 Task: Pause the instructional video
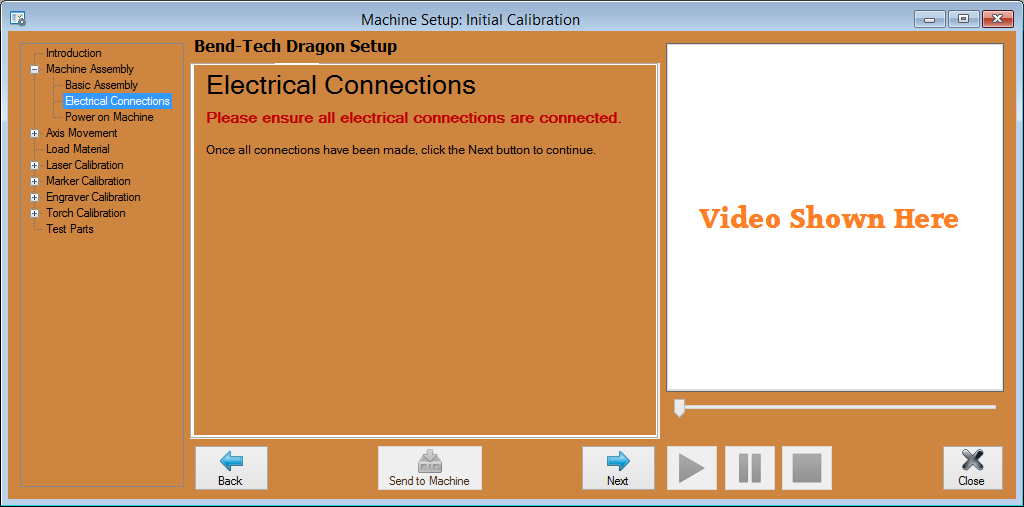point(750,468)
